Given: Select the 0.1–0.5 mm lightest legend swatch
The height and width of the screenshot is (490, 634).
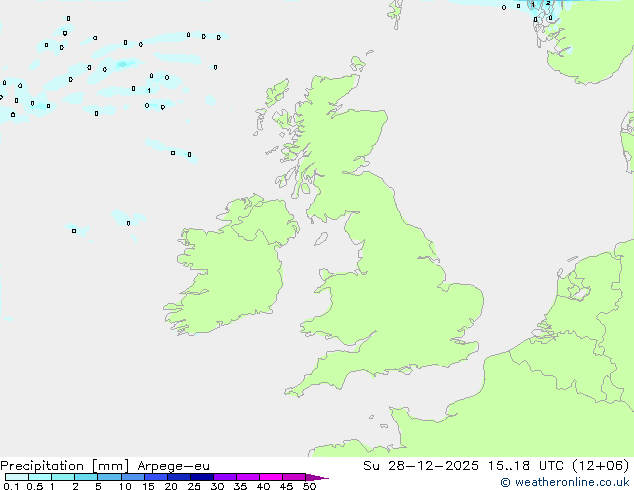Looking at the screenshot, I should point(17,478).
